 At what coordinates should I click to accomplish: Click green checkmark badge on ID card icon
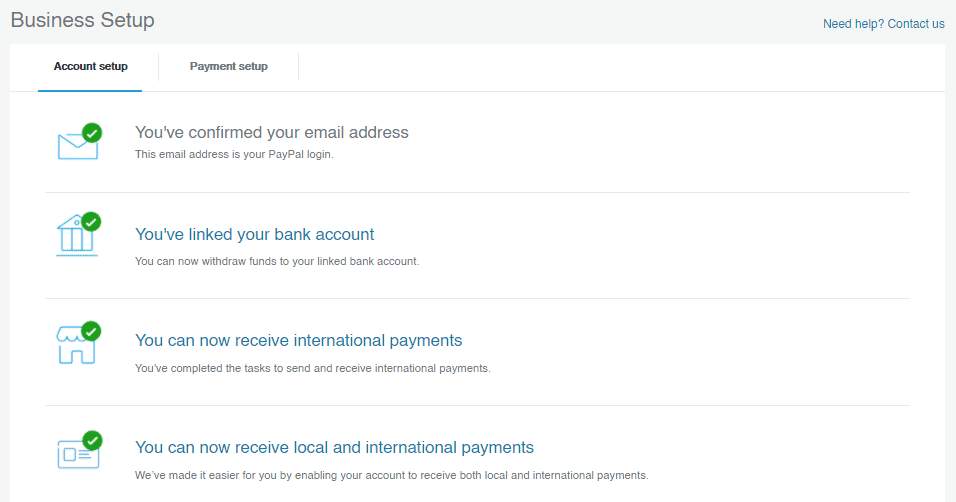[93, 440]
